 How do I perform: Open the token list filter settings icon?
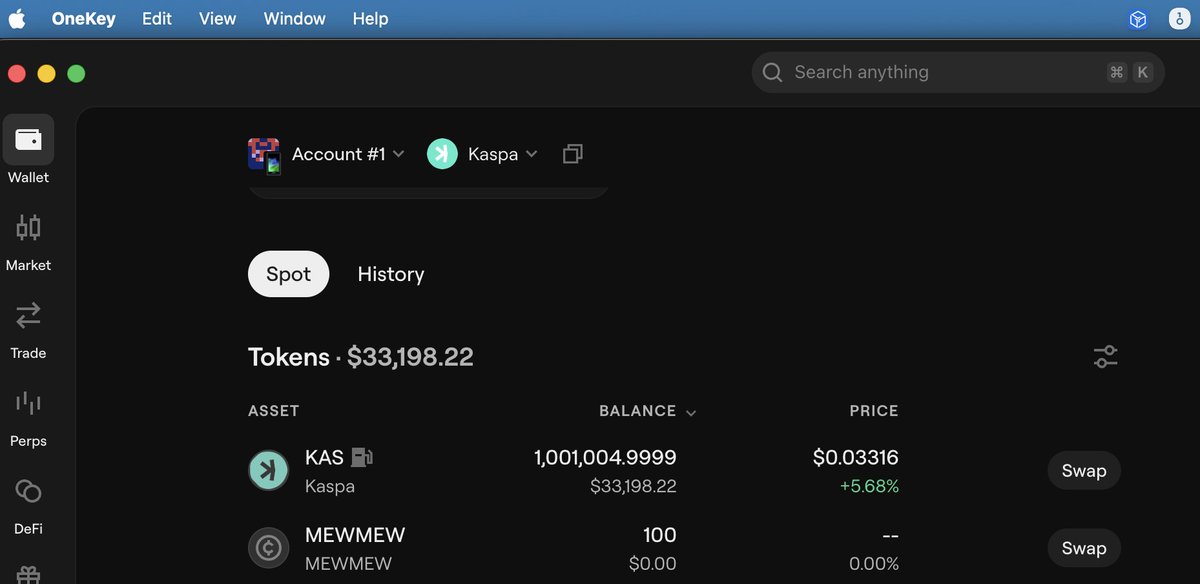point(1105,356)
